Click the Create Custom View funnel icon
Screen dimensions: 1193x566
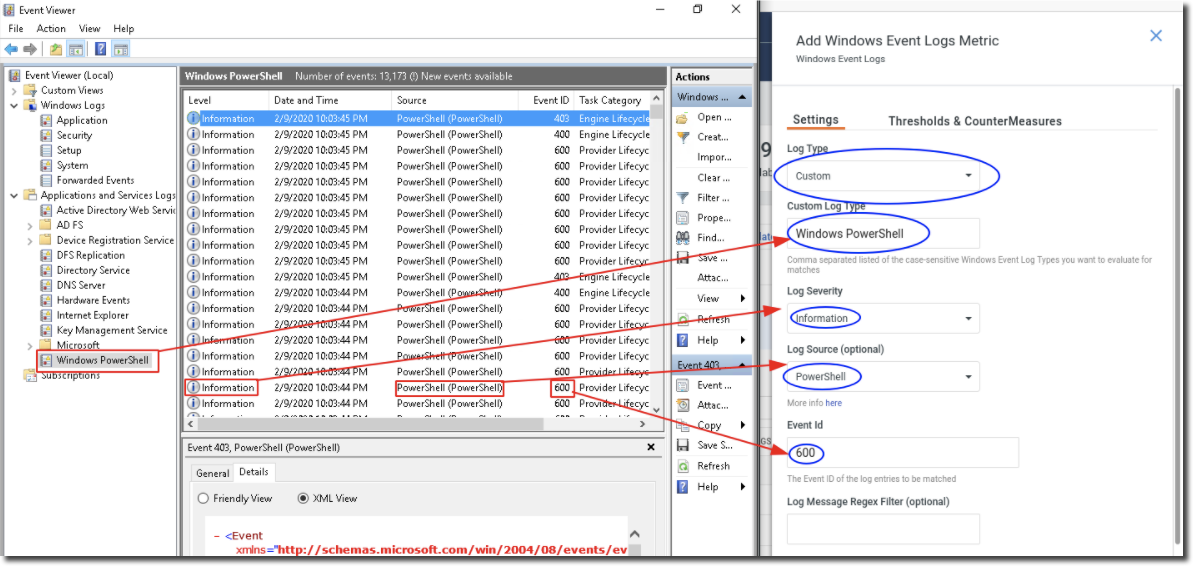click(683, 137)
